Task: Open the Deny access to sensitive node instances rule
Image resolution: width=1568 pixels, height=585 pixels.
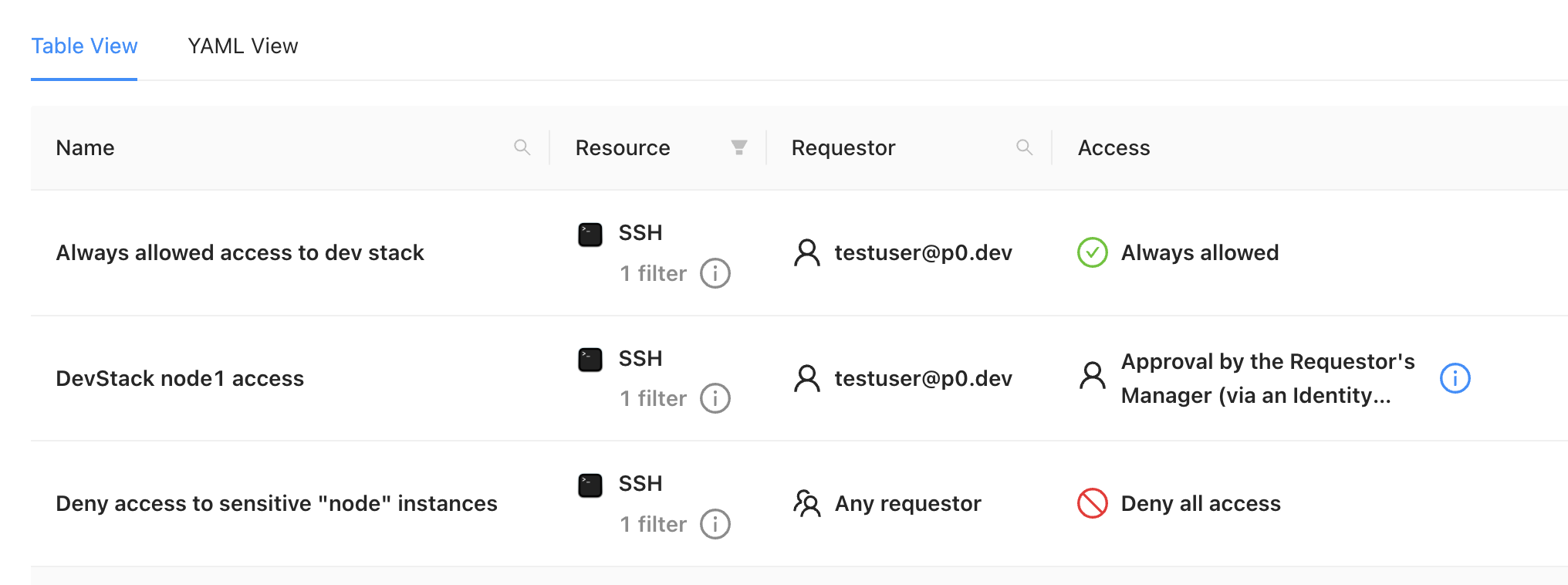Action: tap(276, 504)
